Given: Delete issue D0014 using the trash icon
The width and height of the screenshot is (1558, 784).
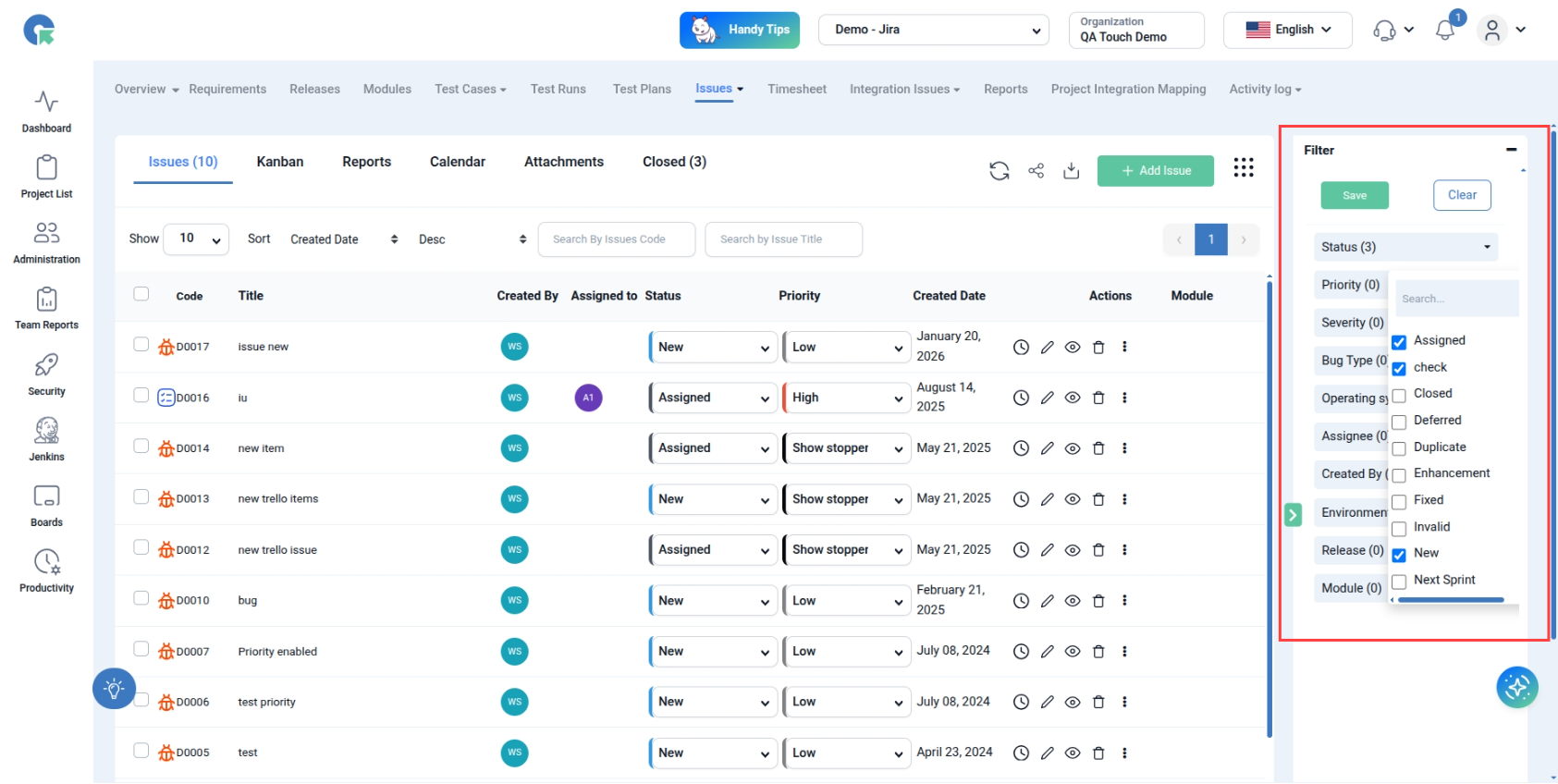Looking at the screenshot, I should [x=1098, y=448].
